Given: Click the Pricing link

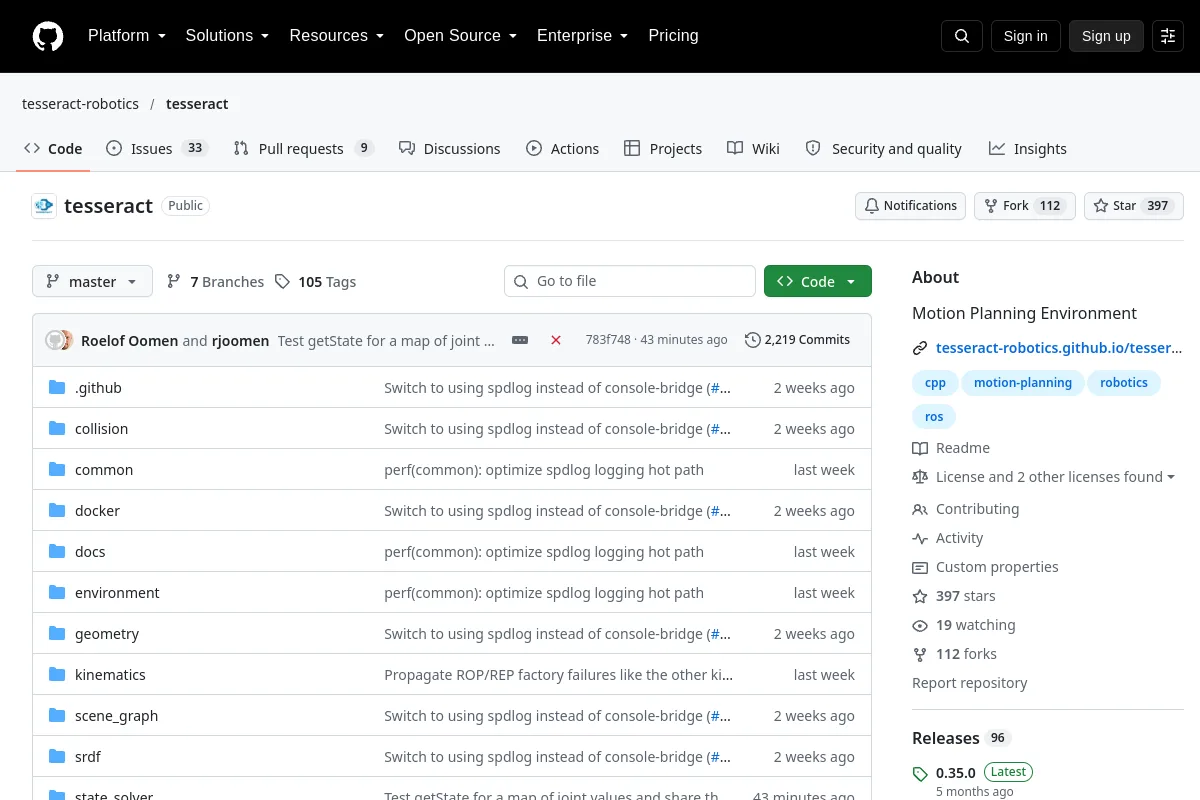Looking at the screenshot, I should point(673,36).
